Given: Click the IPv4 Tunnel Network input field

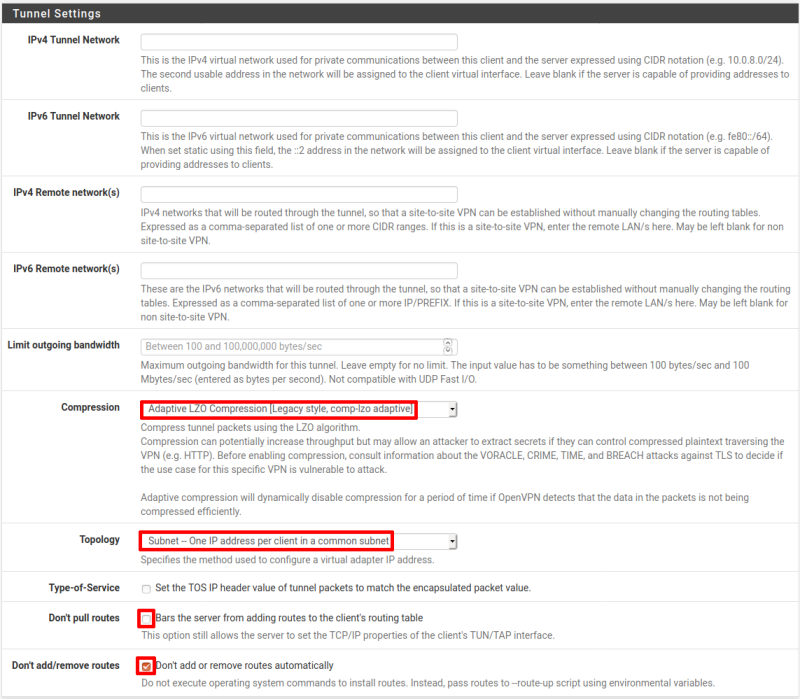Looking at the screenshot, I should point(299,41).
